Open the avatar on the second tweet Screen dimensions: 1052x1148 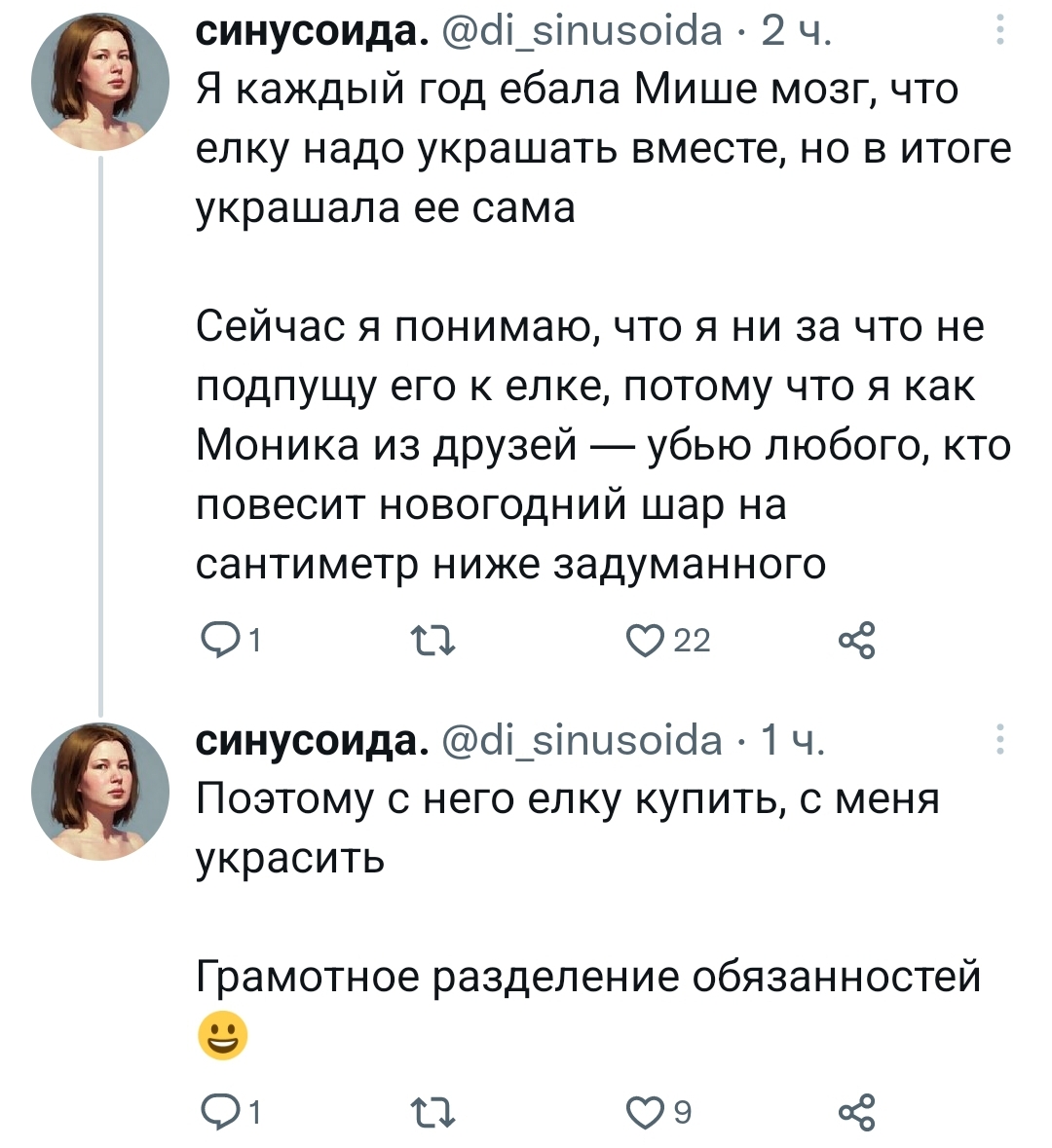pos(101,791)
